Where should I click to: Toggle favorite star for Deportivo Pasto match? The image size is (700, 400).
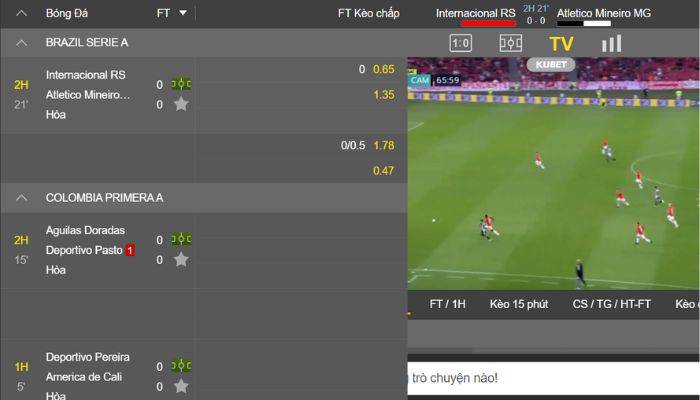pos(181,259)
